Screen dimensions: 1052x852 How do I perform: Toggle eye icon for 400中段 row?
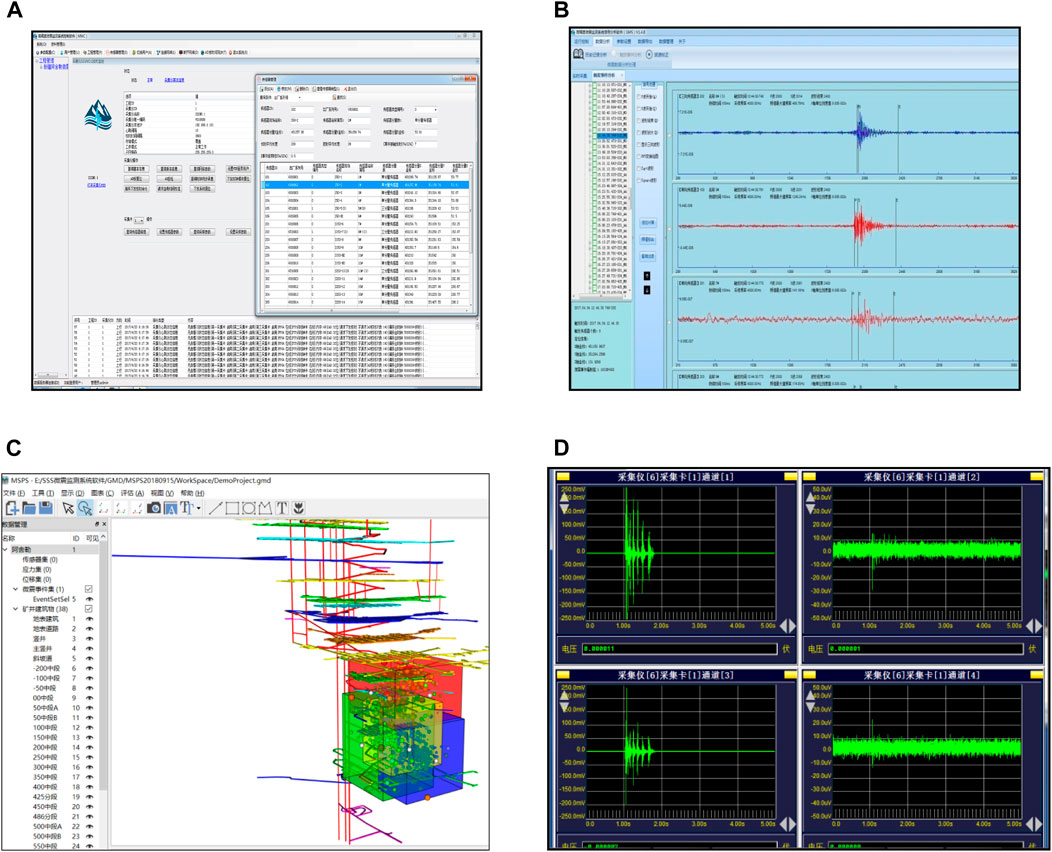tap(89, 787)
